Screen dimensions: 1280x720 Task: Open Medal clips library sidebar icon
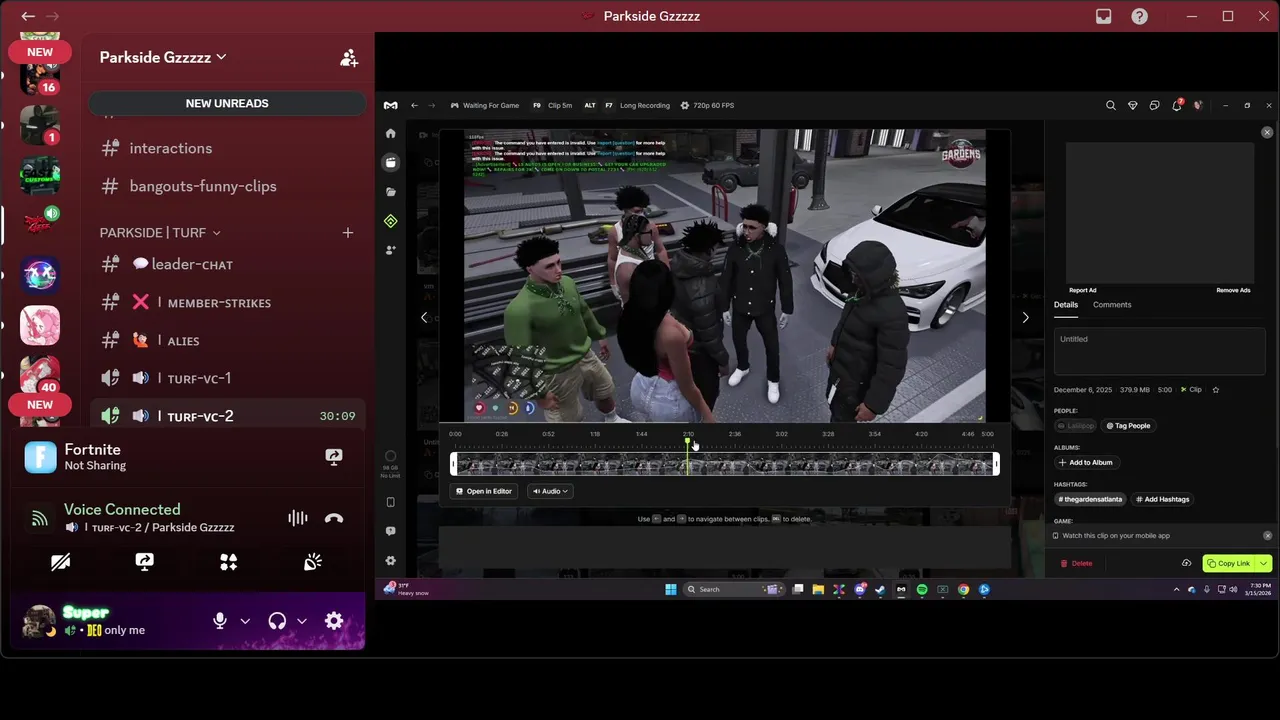[390, 162]
